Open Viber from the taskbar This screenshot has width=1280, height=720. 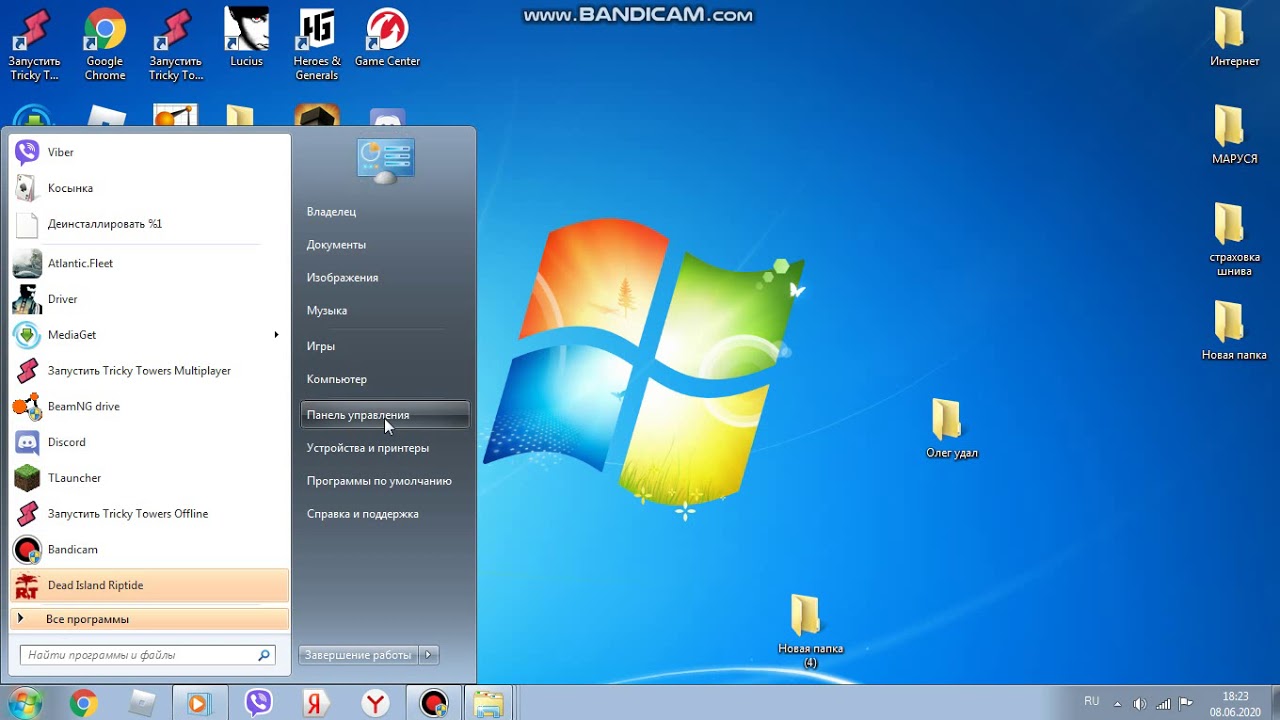[x=259, y=704]
